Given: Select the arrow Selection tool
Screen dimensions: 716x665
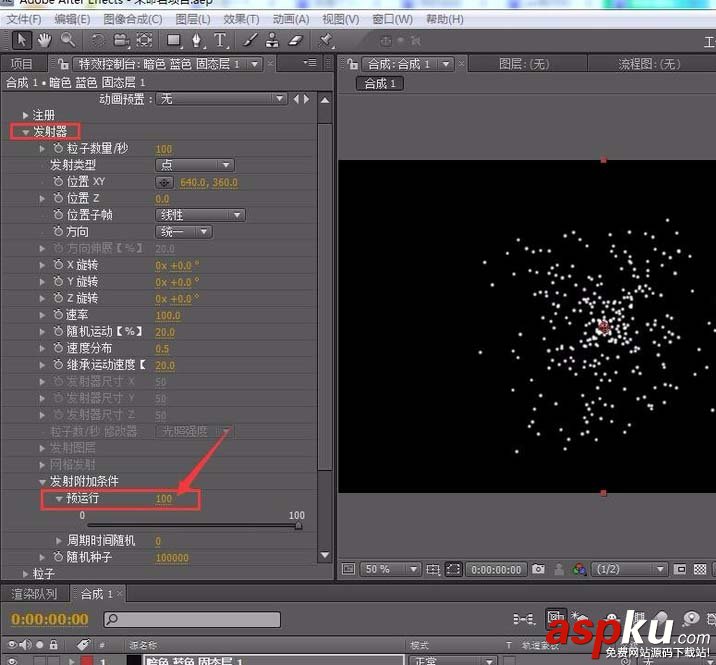Looking at the screenshot, I should tap(21, 40).
